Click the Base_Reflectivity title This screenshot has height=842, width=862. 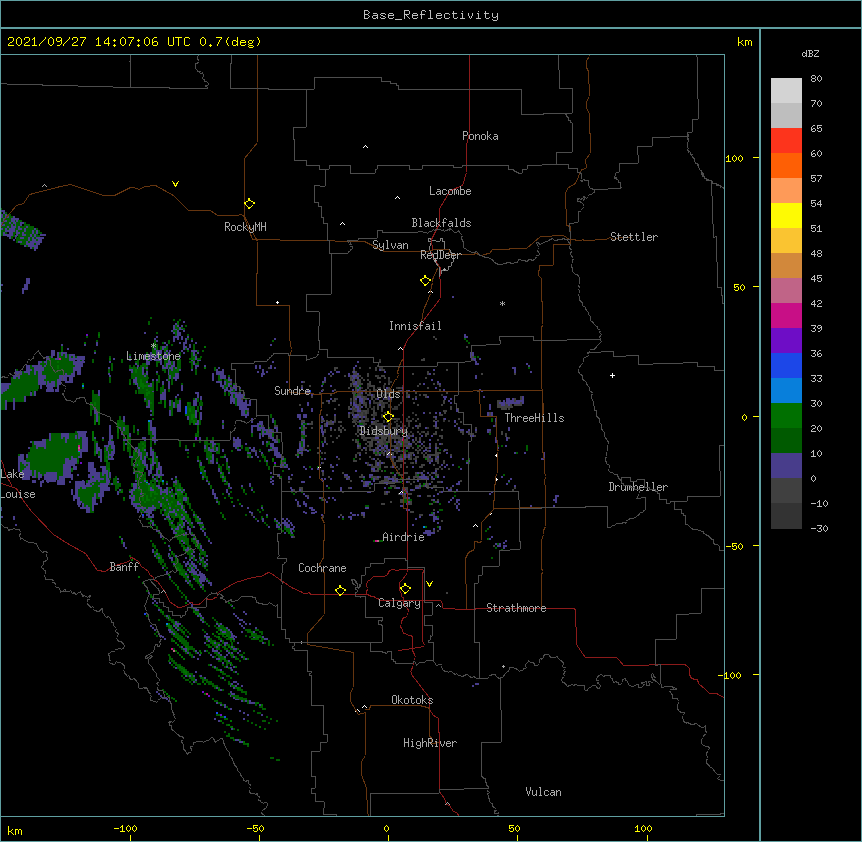[x=431, y=15]
